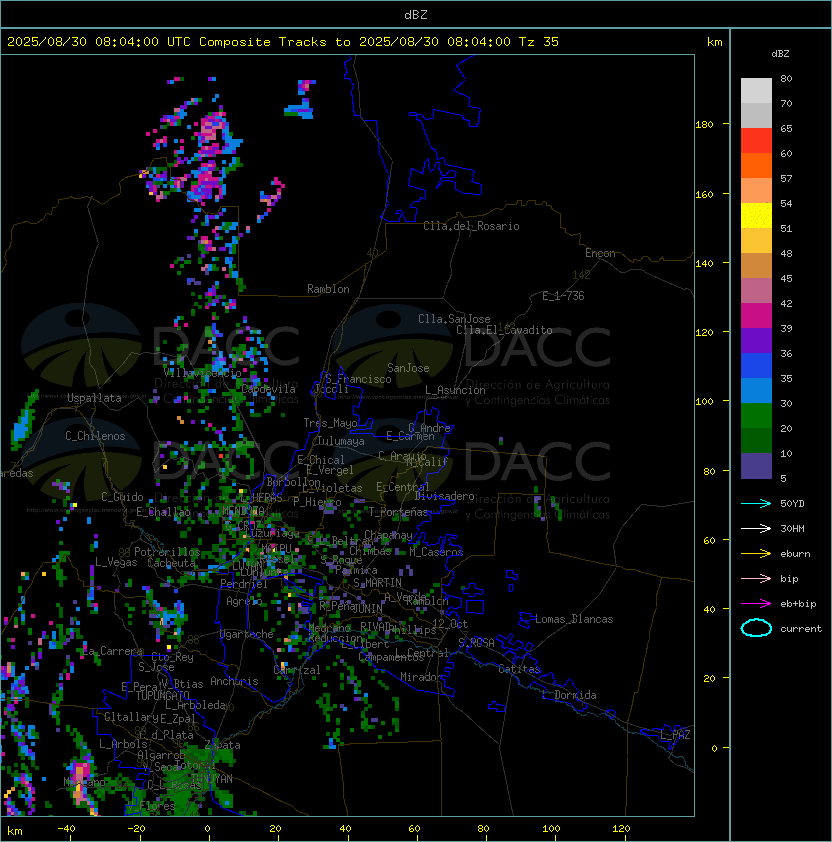Click the L_Asuncion map label
The image size is (832, 842).
455,390
